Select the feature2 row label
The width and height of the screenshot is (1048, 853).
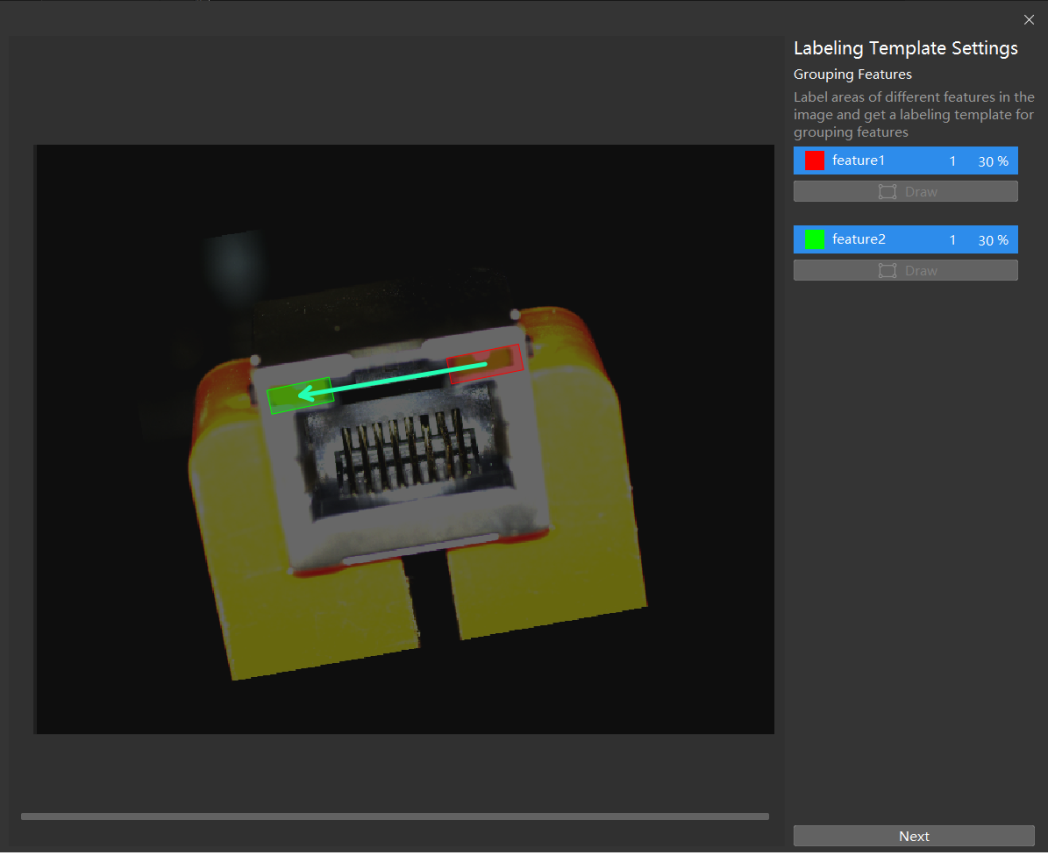point(858,239)
